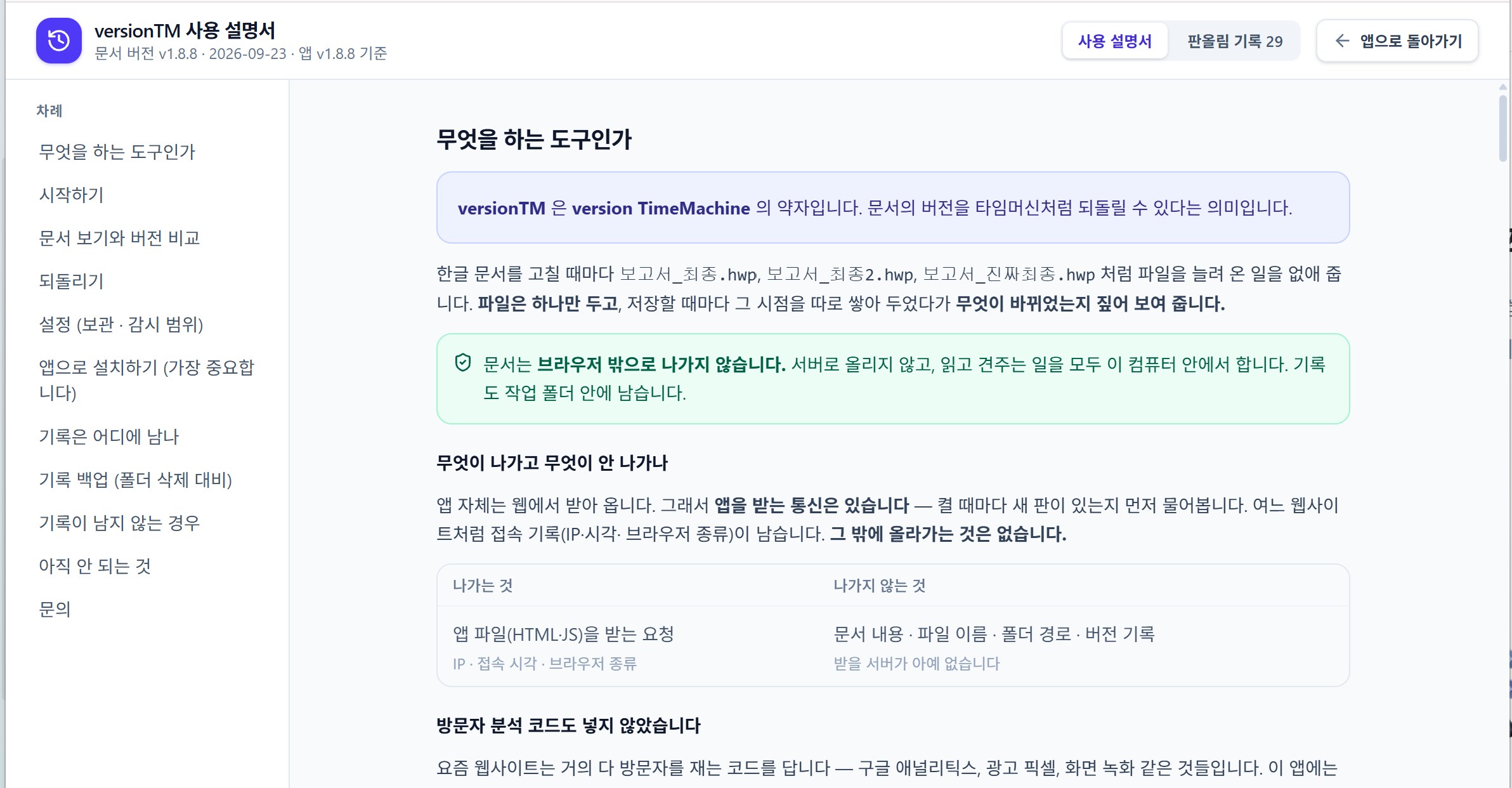Image resolution: width=1512 pixels, height=788 pixels.
Task: Click the 방문자 분석 코드도 넣지 않았습니다 heading
Action: [x=568, y=725]
